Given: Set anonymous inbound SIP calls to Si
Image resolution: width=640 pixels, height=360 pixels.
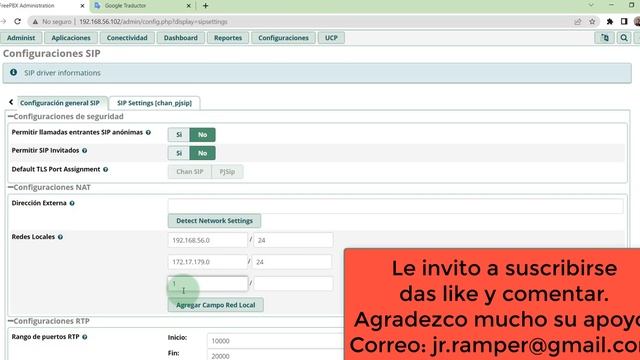Looking at the screenshot, I should click(179, 135).
